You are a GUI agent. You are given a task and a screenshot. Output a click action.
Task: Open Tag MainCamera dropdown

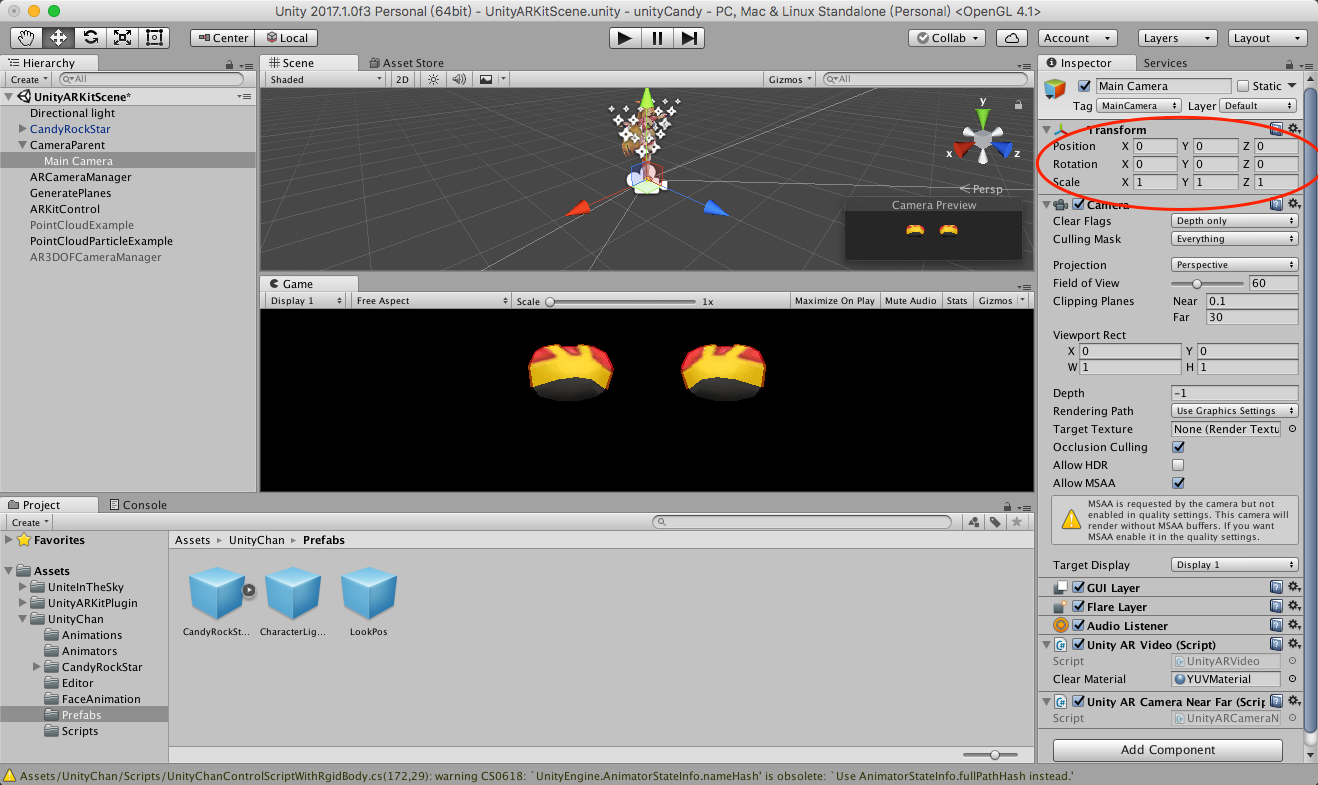(1140, 106)
